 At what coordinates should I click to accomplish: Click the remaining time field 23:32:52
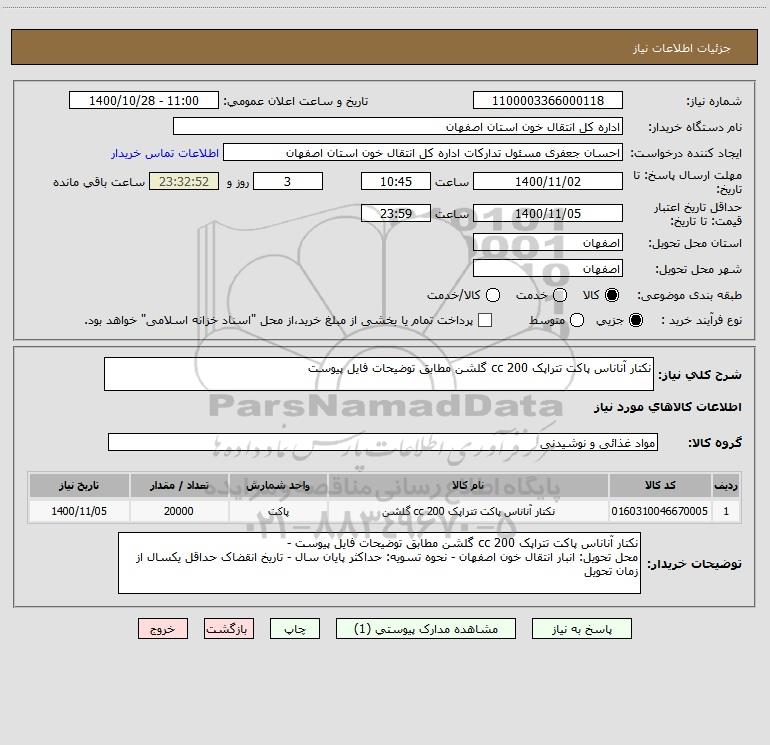[x=184, y=181]
